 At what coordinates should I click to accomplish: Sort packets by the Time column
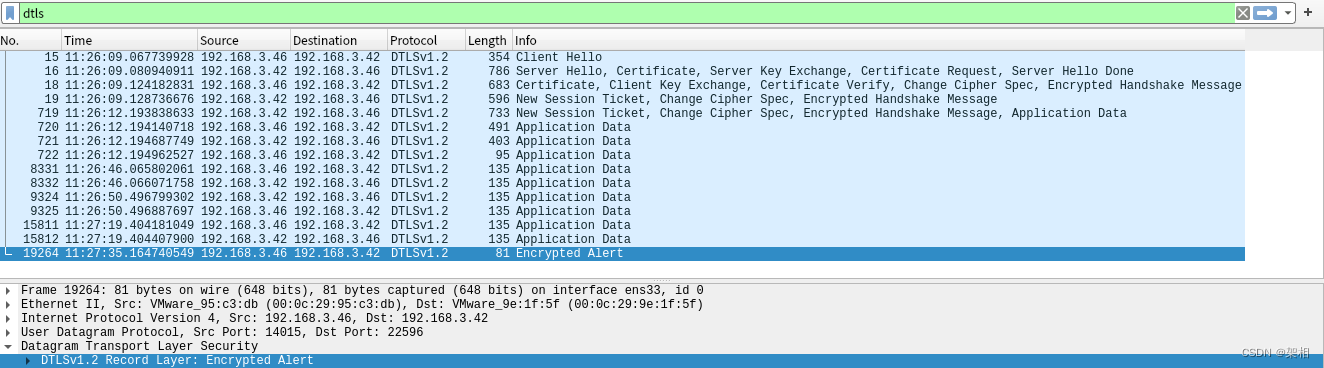point(129,40)
